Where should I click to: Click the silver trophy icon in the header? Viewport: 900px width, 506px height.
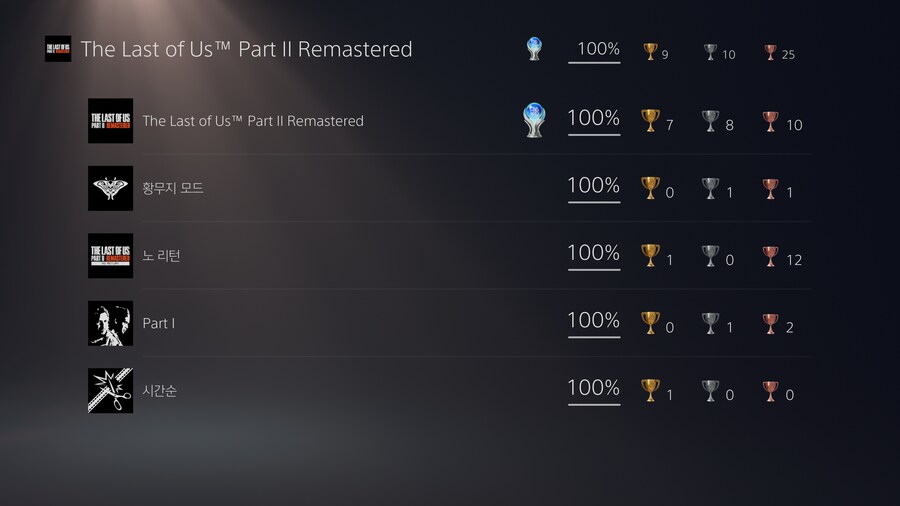(x=711, y=51)
